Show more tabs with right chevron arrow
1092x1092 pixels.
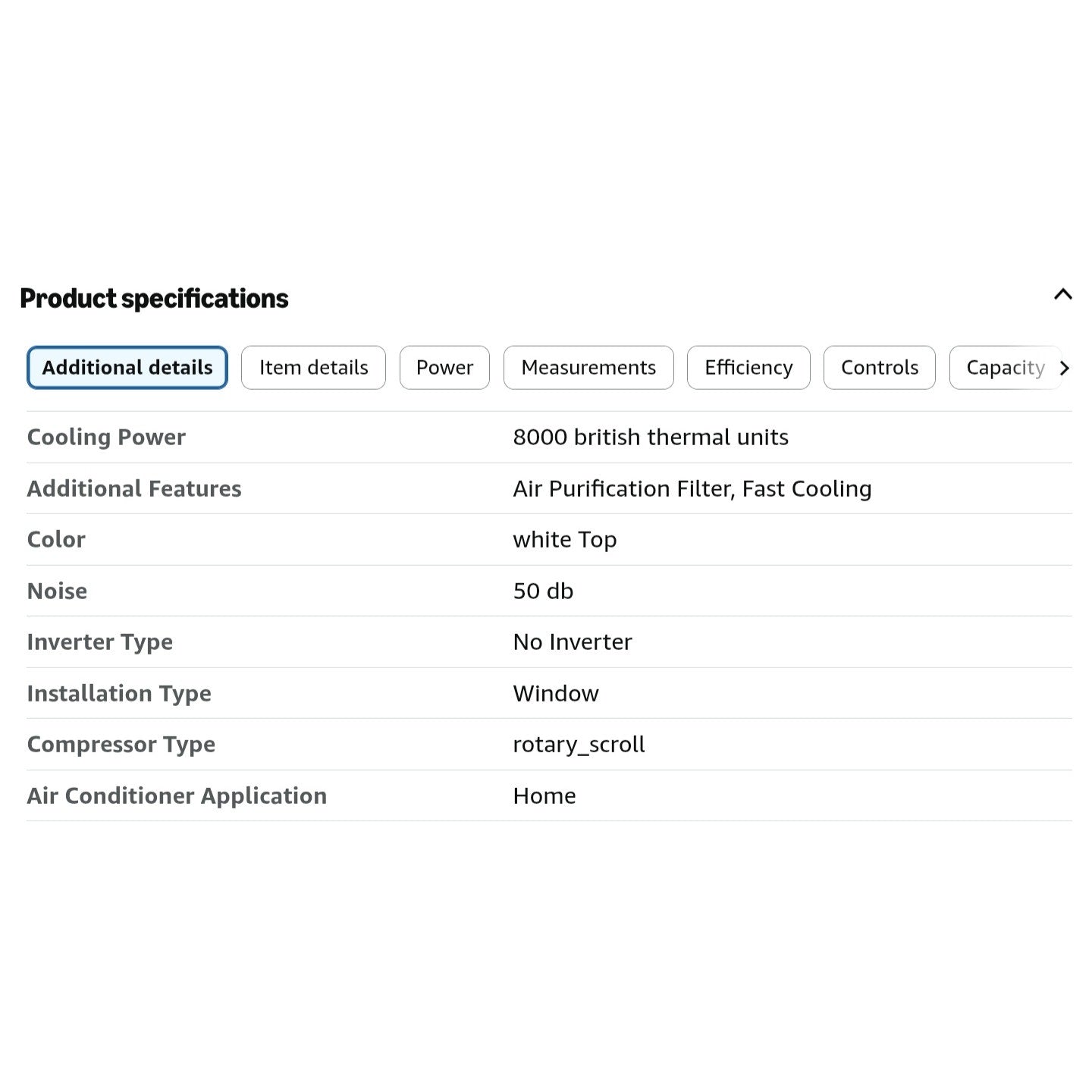click(1064, 369)
